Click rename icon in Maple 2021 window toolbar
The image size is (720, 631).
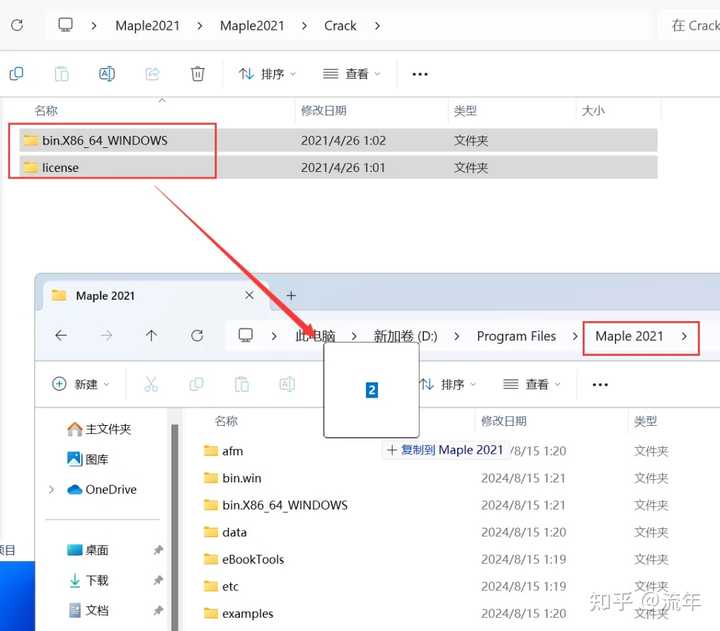pos(287,384)
